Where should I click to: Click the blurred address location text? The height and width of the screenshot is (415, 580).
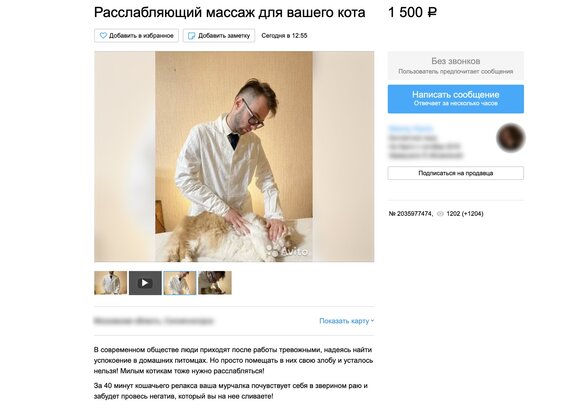click(x=154, y=321)
